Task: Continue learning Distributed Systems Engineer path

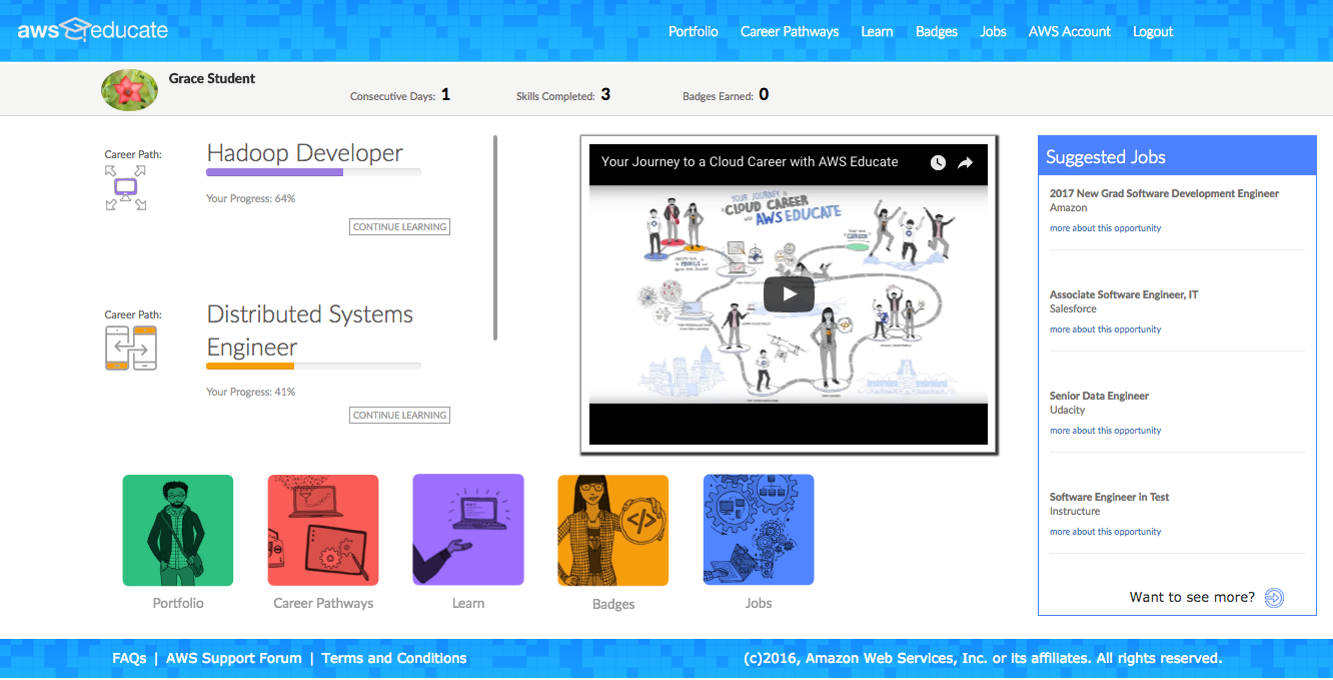Action: point(400,415)
